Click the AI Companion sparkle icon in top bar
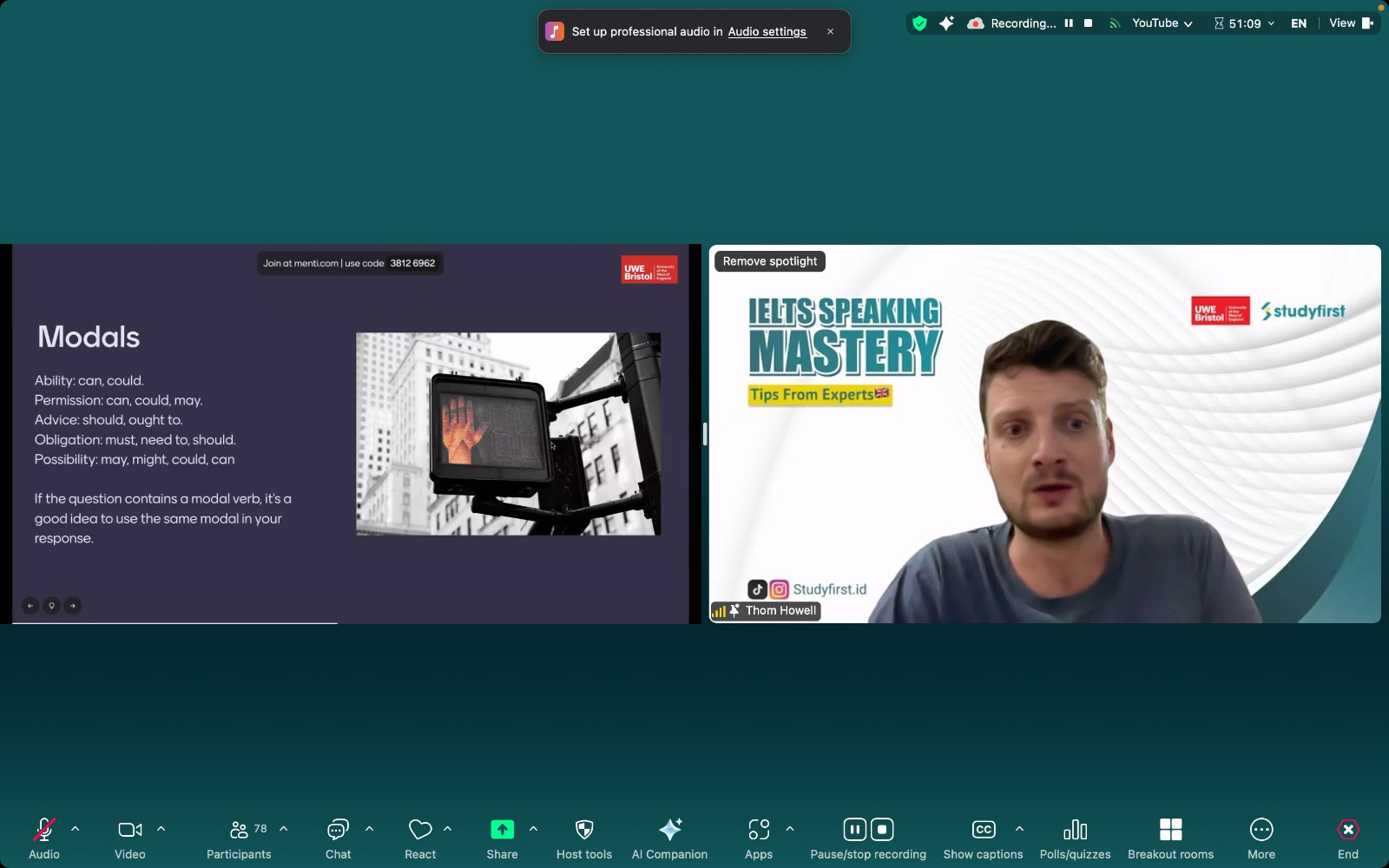 click(x=946, y=23)
